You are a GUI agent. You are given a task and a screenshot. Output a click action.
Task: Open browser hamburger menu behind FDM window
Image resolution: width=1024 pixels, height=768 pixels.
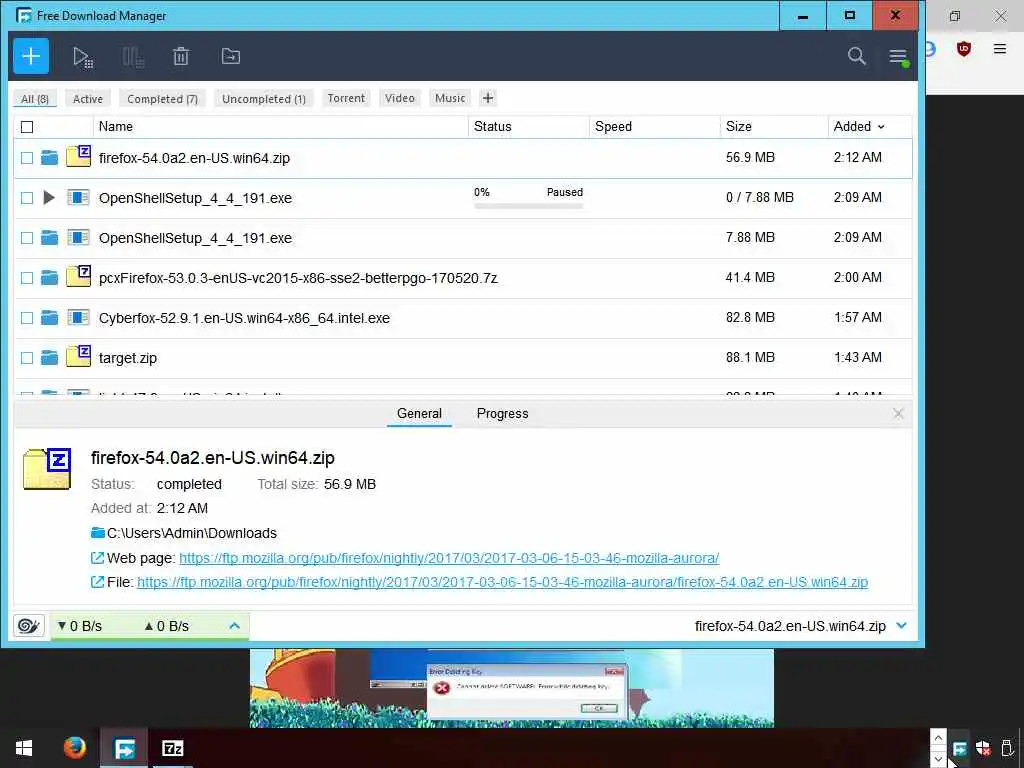(999, 48)
